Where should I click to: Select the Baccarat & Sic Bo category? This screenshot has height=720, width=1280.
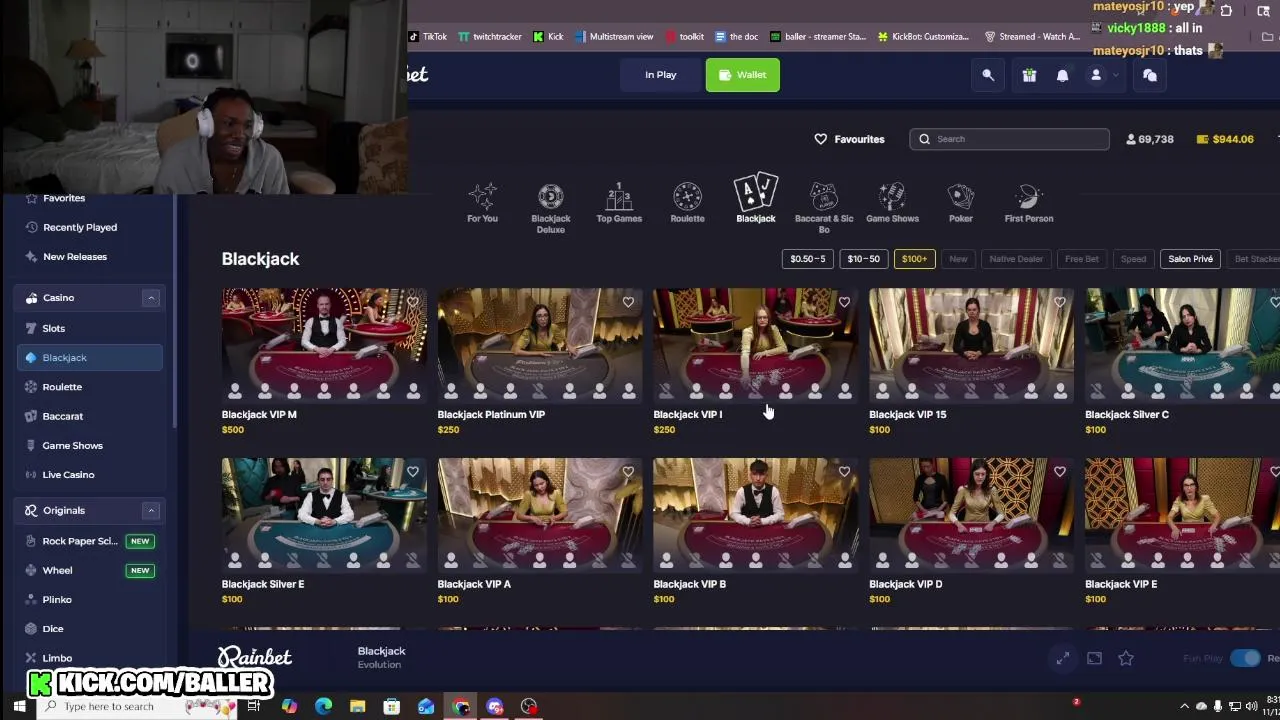click(x=824, y=208)
